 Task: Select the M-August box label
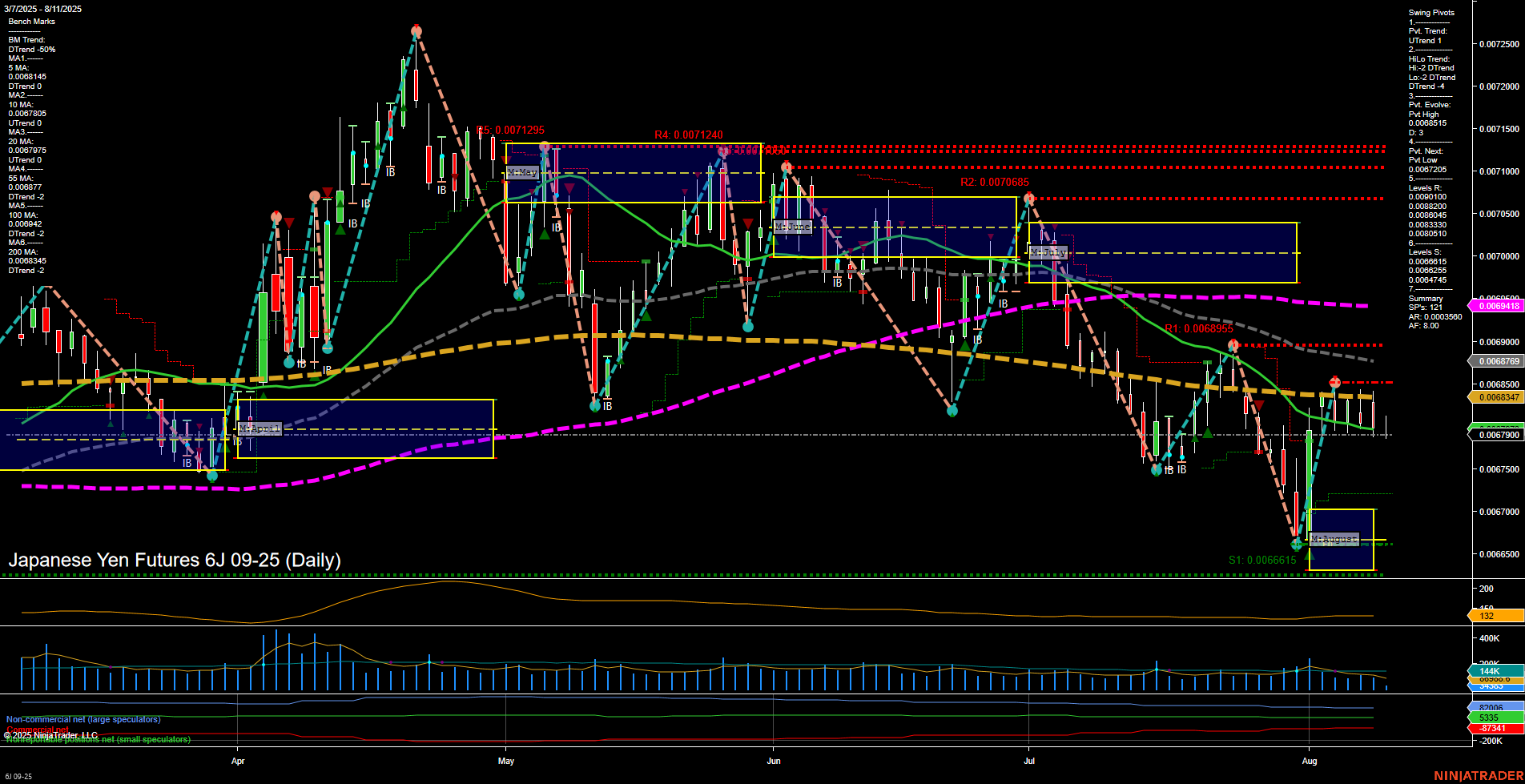[1334, 539]
